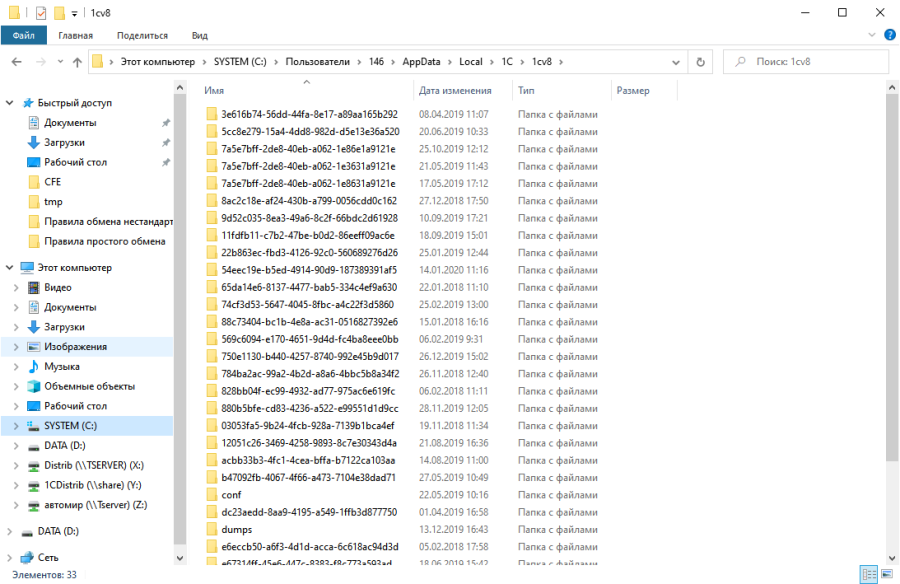Viewport: 900px width, 584px height.
Task: Open the dumps folder
Action: (x=236, y=529)
